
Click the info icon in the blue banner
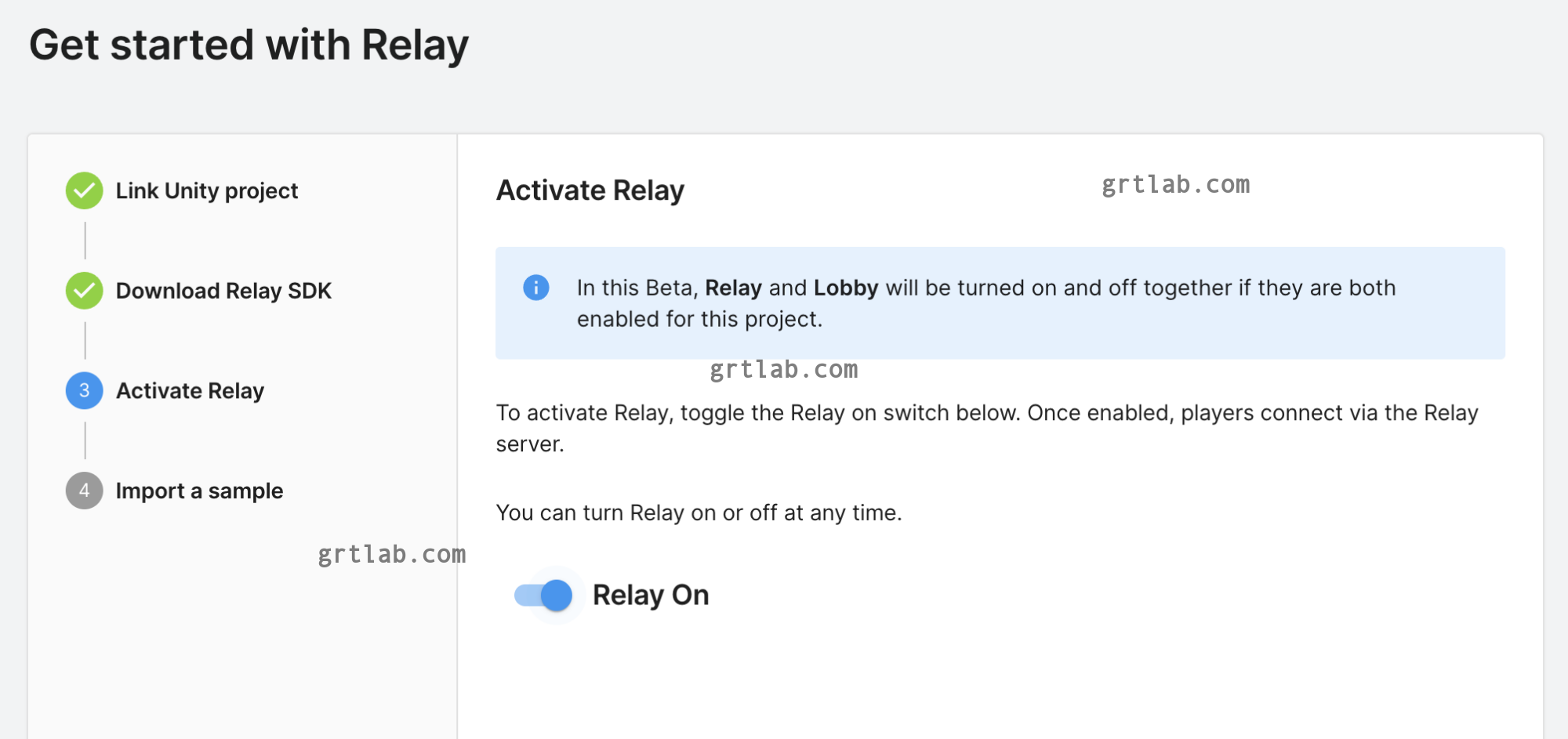pos(536,288)
